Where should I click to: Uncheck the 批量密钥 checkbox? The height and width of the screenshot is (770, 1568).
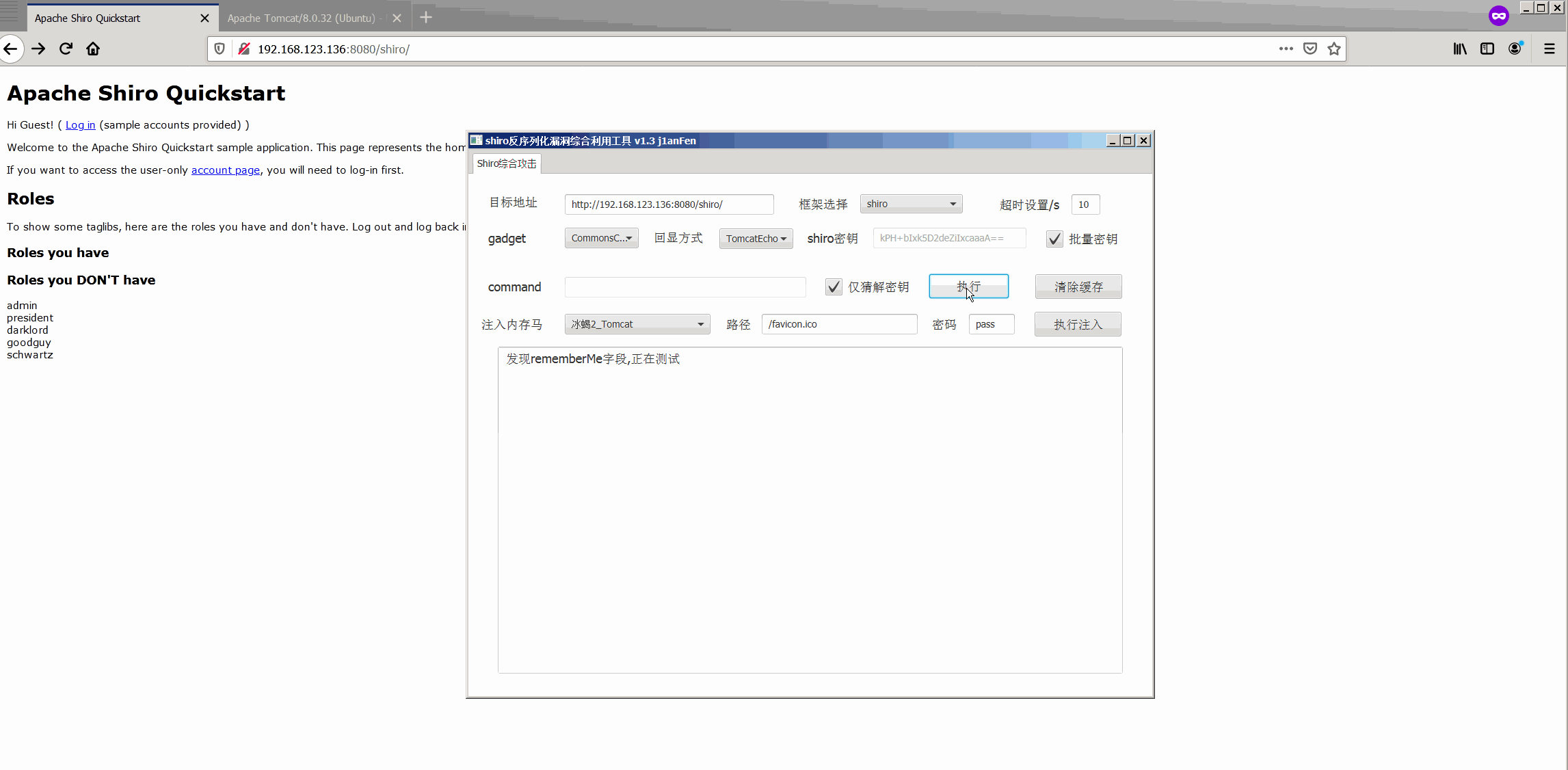tap(1054, 239)
